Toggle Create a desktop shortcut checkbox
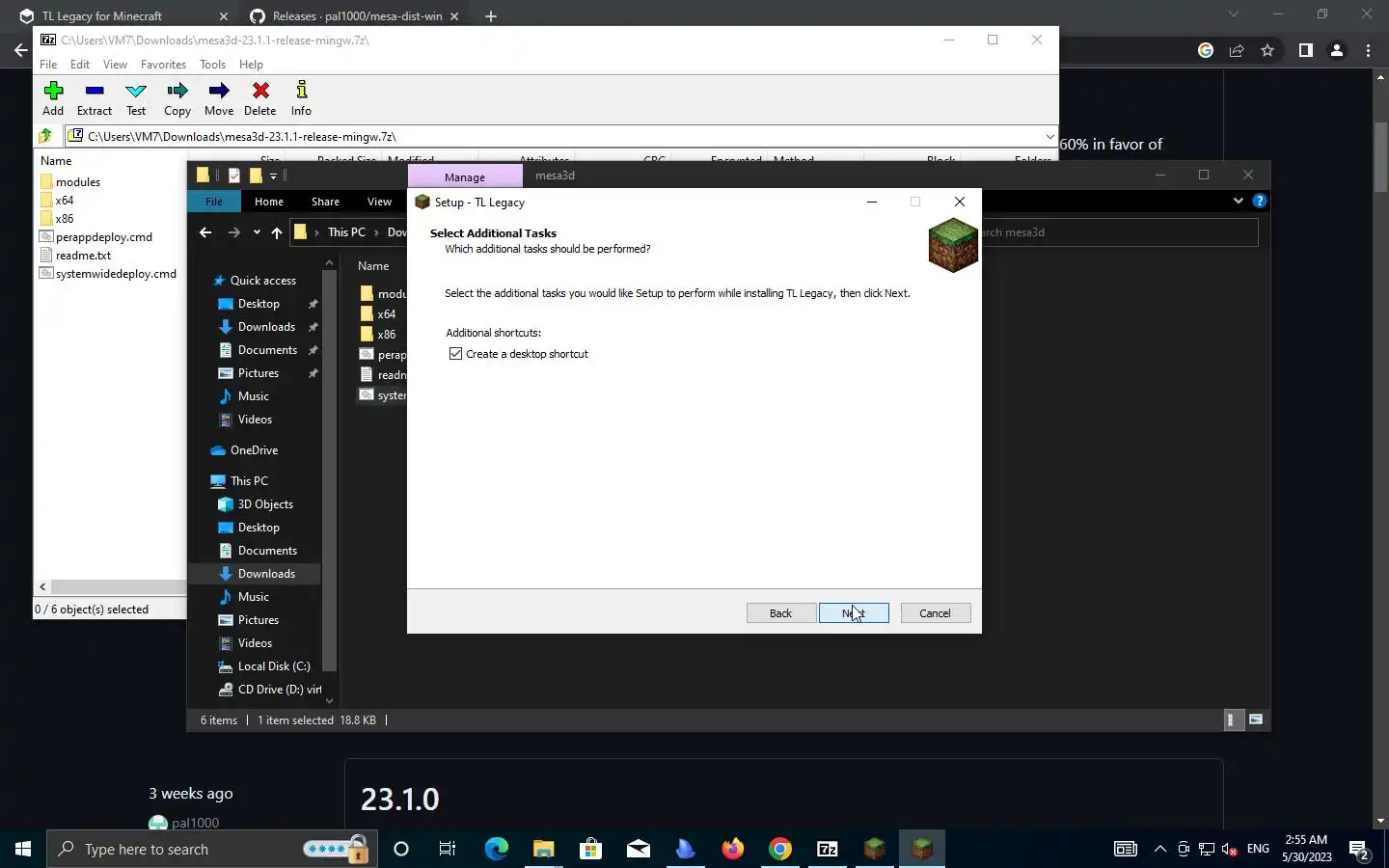Screen dimensions: 1389x868 455,354
